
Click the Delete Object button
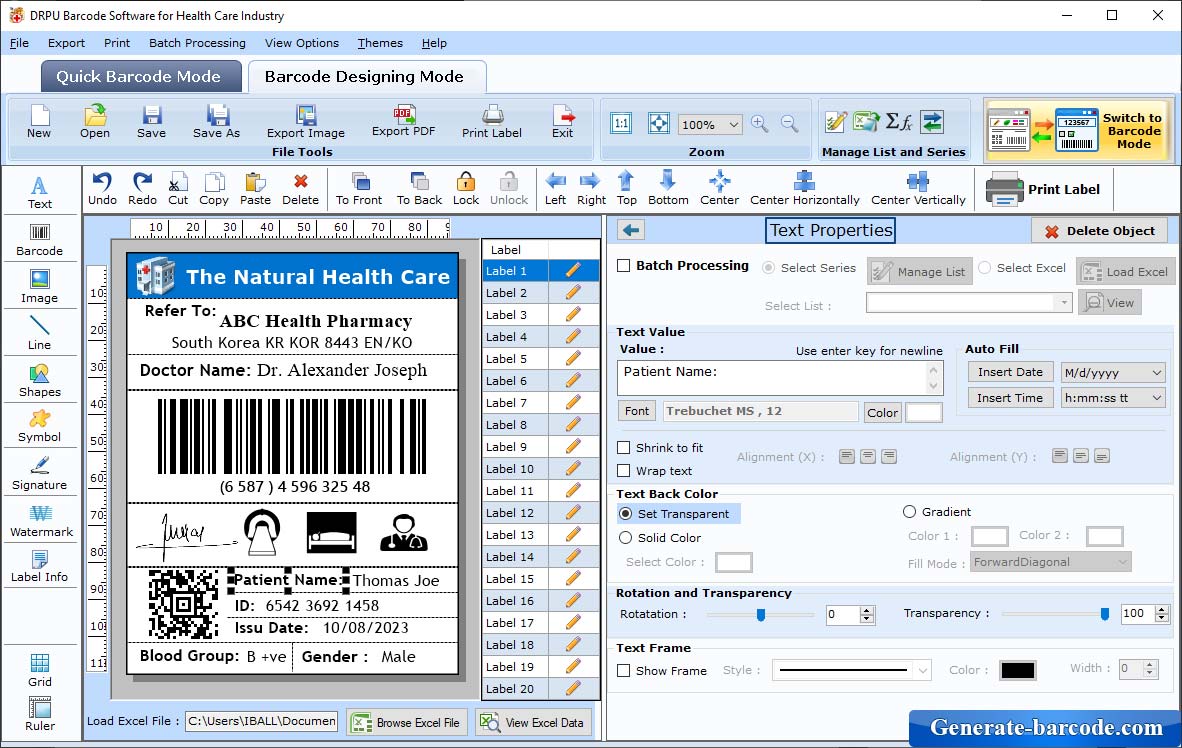click(x=1100, y=231)
